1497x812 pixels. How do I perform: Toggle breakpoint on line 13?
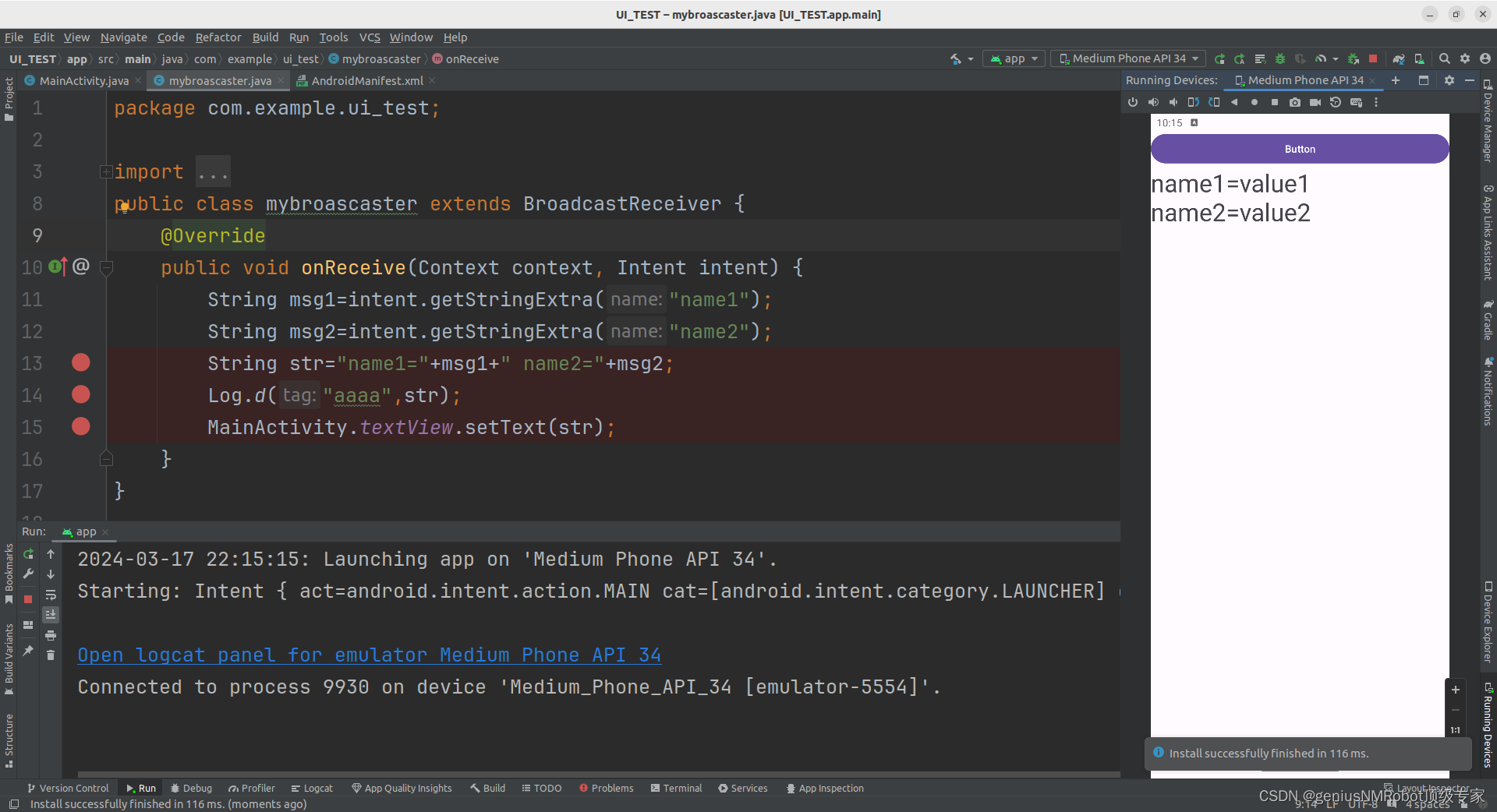pyautogui.click(x=81, y=362)
